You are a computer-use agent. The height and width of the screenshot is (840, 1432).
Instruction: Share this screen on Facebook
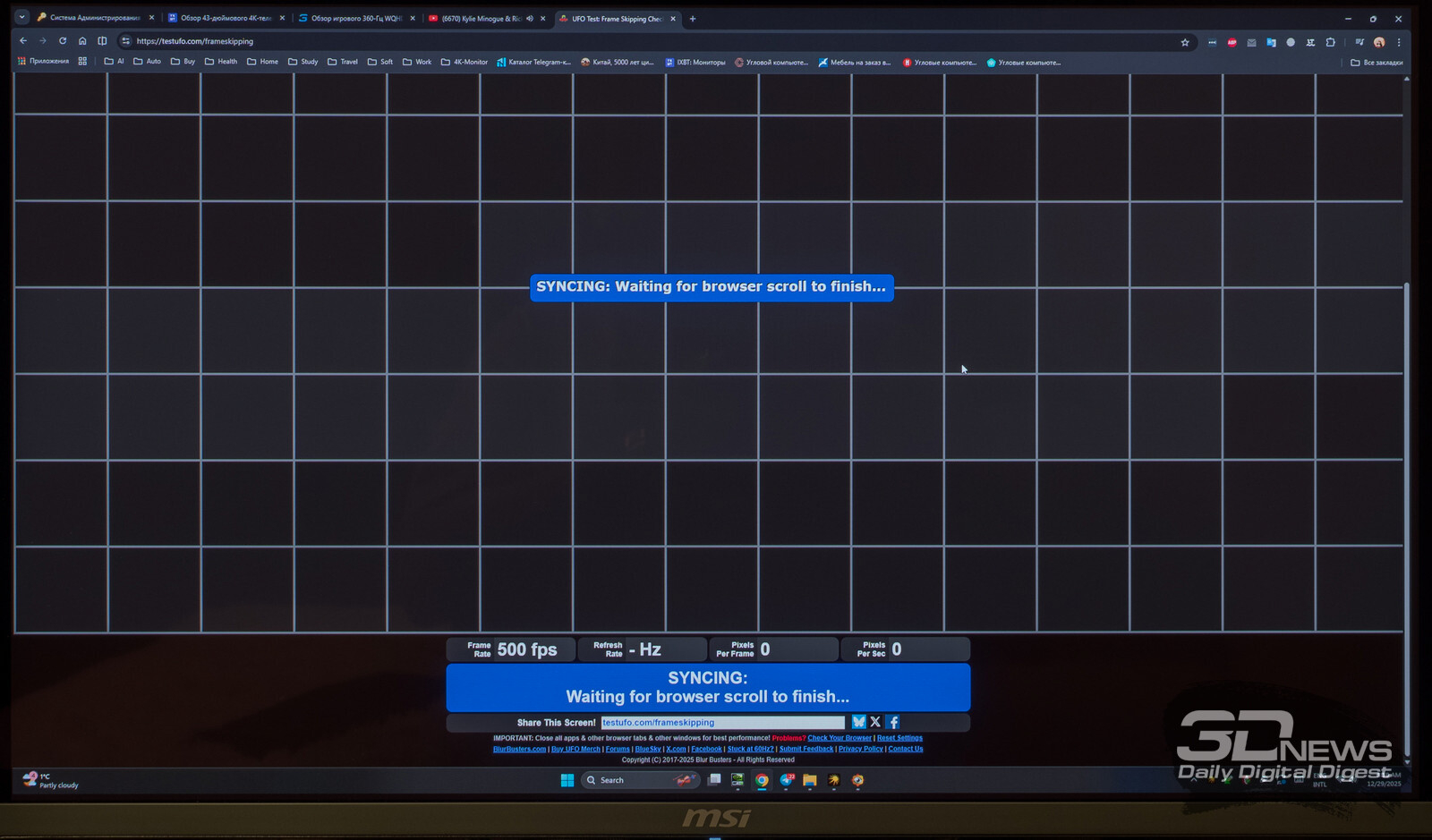(x=893, y=722)
